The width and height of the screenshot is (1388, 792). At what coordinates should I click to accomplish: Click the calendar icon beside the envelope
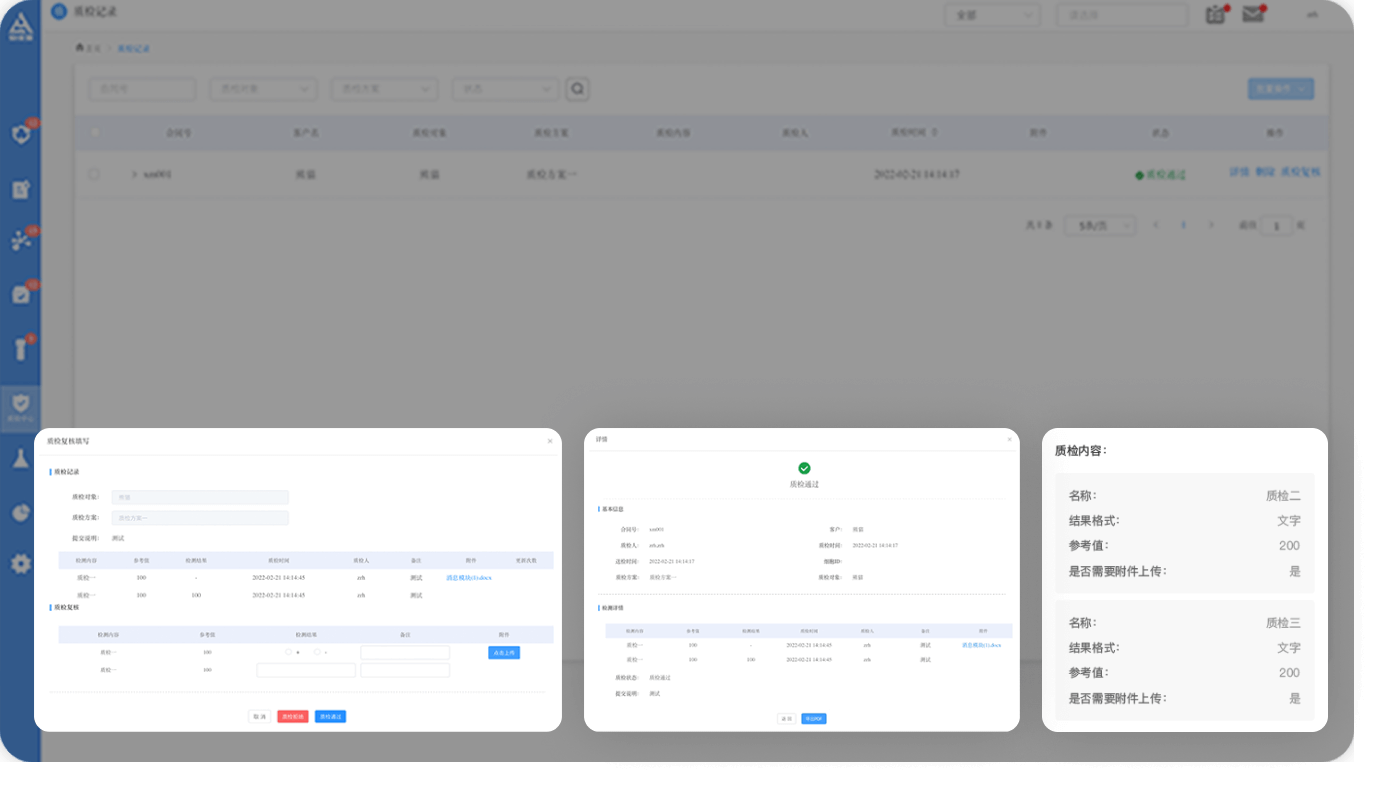pos(1215,14)
